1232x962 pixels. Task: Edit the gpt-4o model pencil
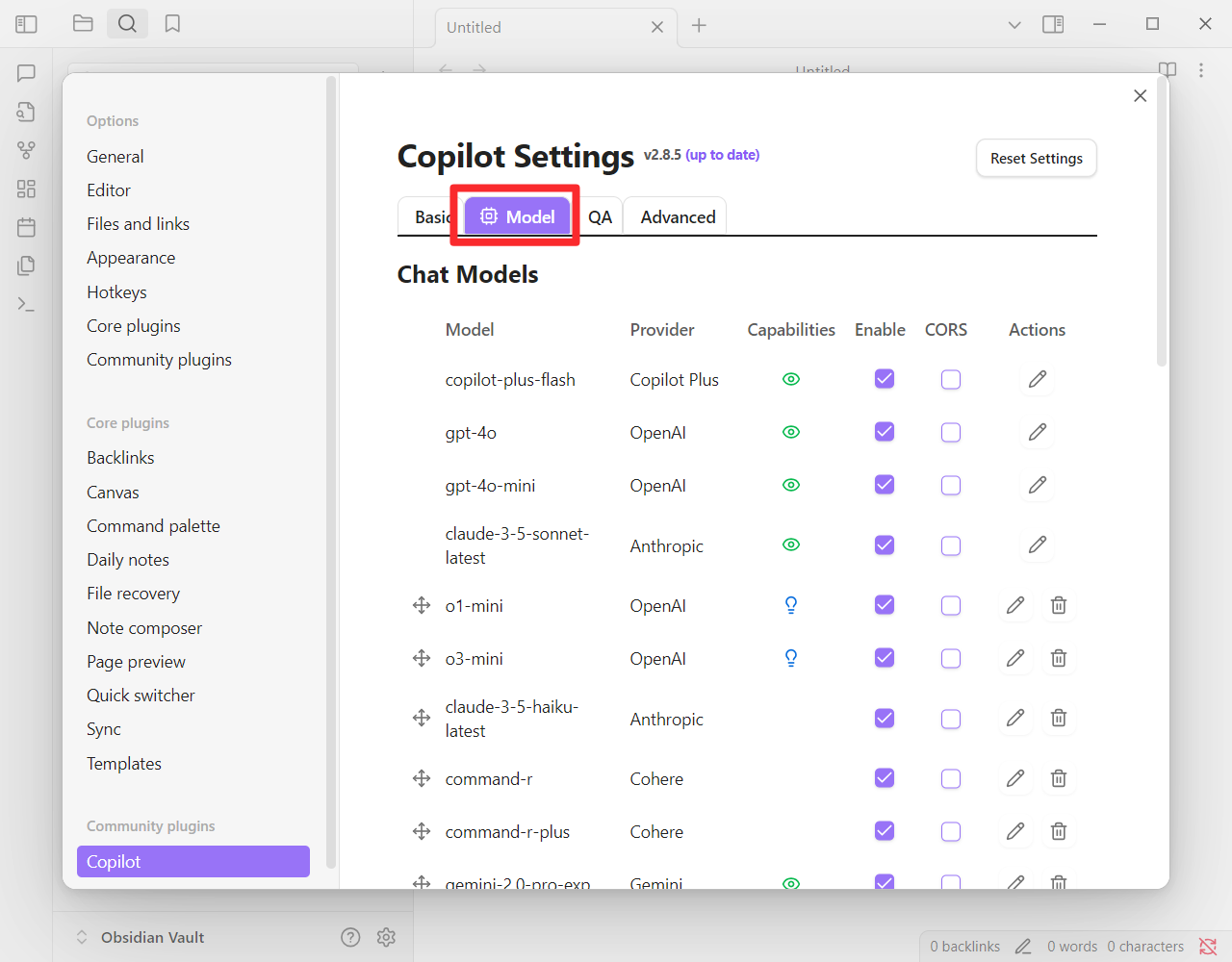(x=1037, y=432)
